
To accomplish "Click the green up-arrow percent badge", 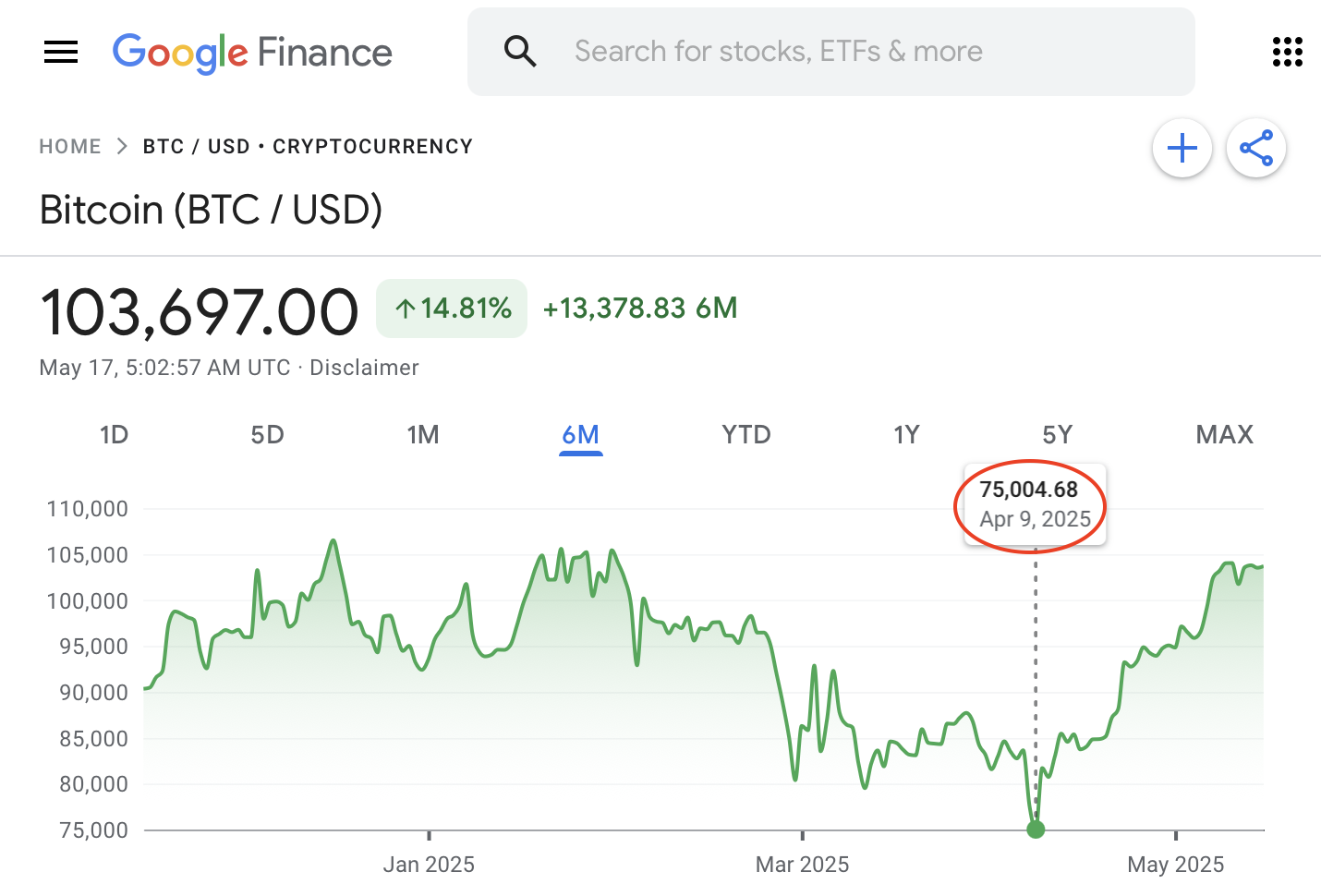I will pos(452,309).
